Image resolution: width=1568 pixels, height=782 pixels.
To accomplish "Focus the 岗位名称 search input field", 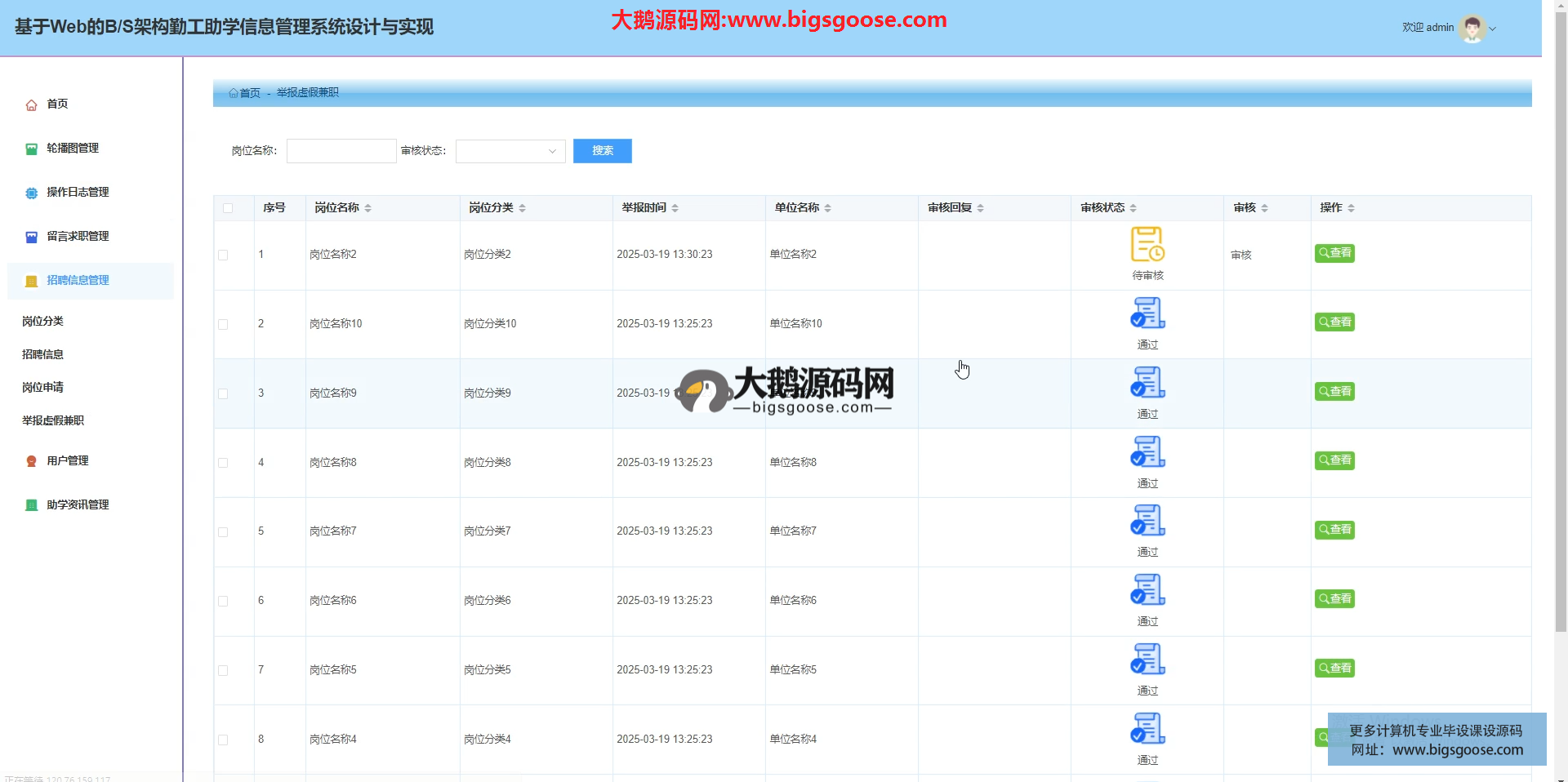I will (x=341, y=151).
